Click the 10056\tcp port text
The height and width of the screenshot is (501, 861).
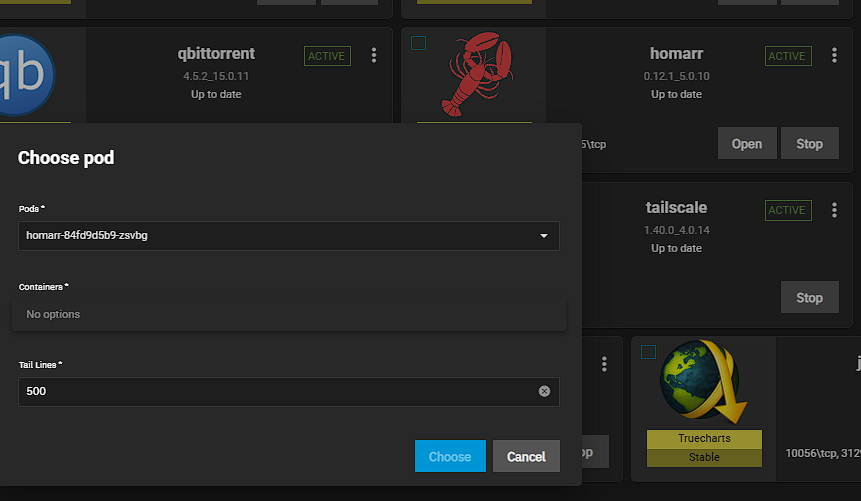click(x=811, y=453)
